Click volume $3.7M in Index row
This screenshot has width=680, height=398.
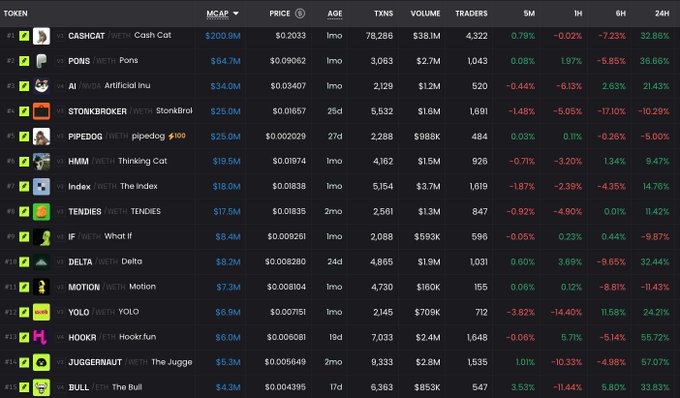[x=428, y=186]
